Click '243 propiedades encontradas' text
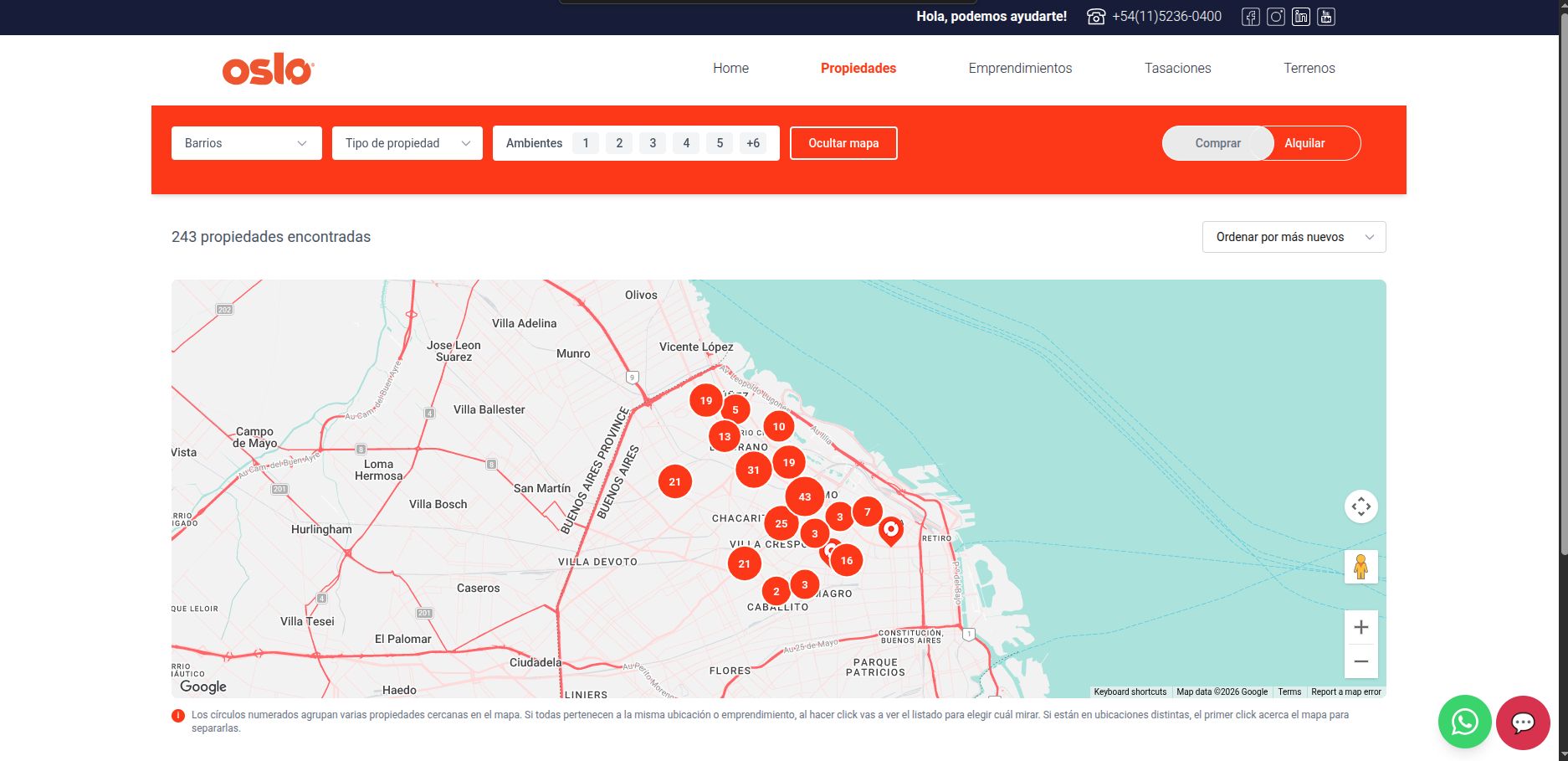Image resolution: width=1568 pixels, height=761 pixels. tap(271, 237)
